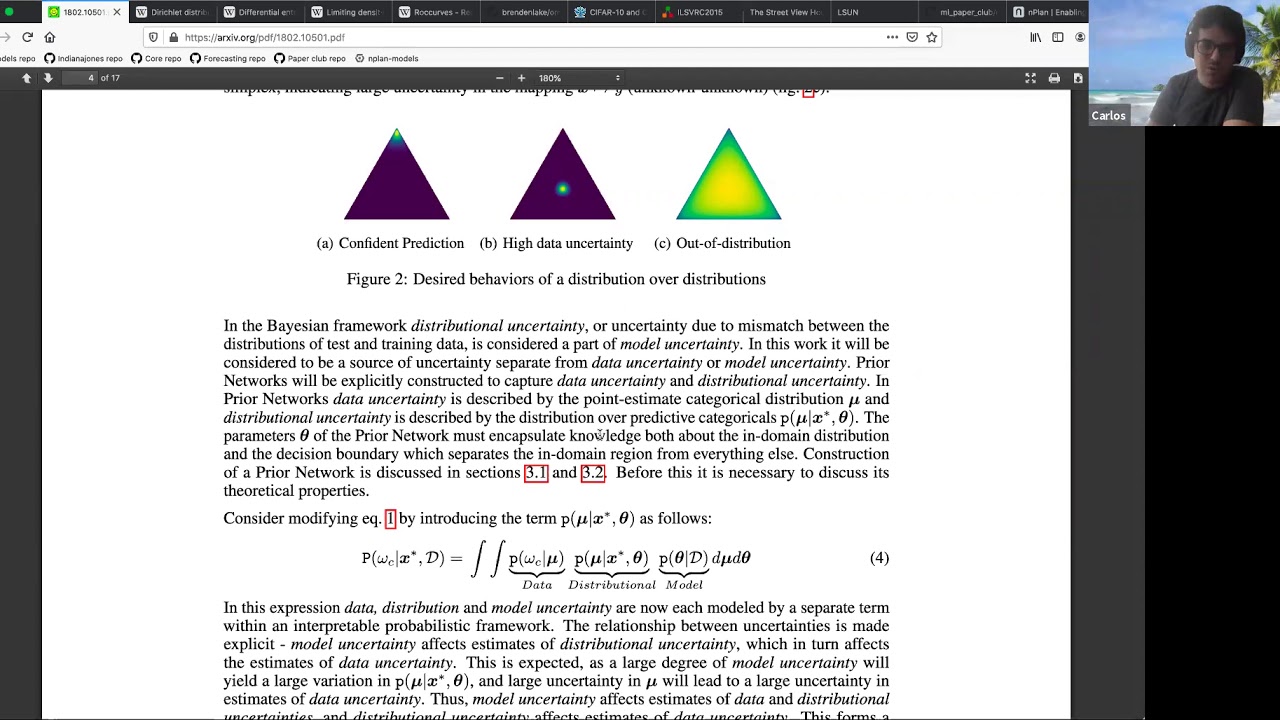Switch to Roccurves tab
The image size is (1280, 720).
(434, 12)
